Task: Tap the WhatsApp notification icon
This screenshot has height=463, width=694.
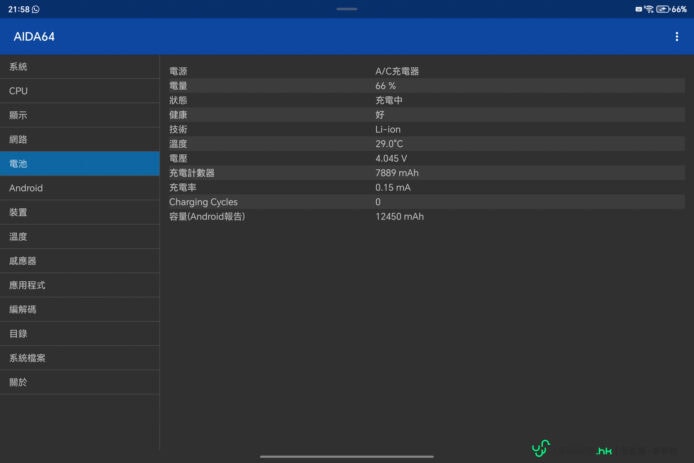Action: pos(36,9)
